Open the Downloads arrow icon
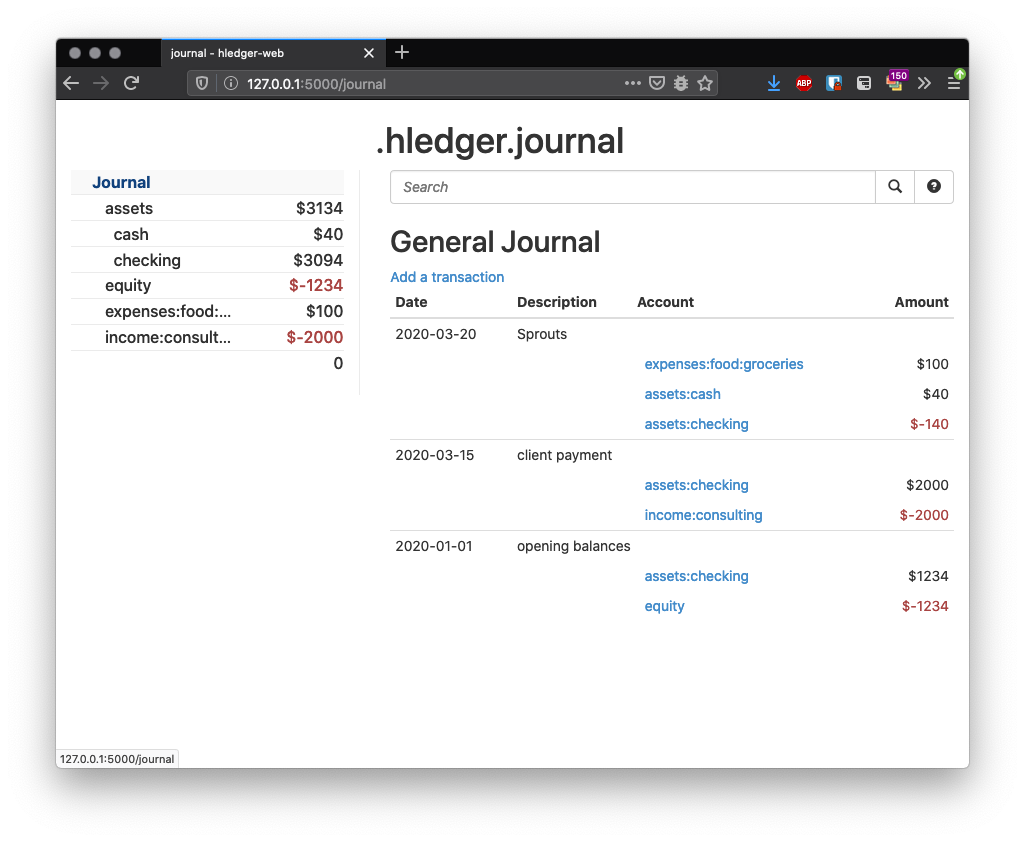The height and width of the screenshot is (842, 1025). pos(774,83)
